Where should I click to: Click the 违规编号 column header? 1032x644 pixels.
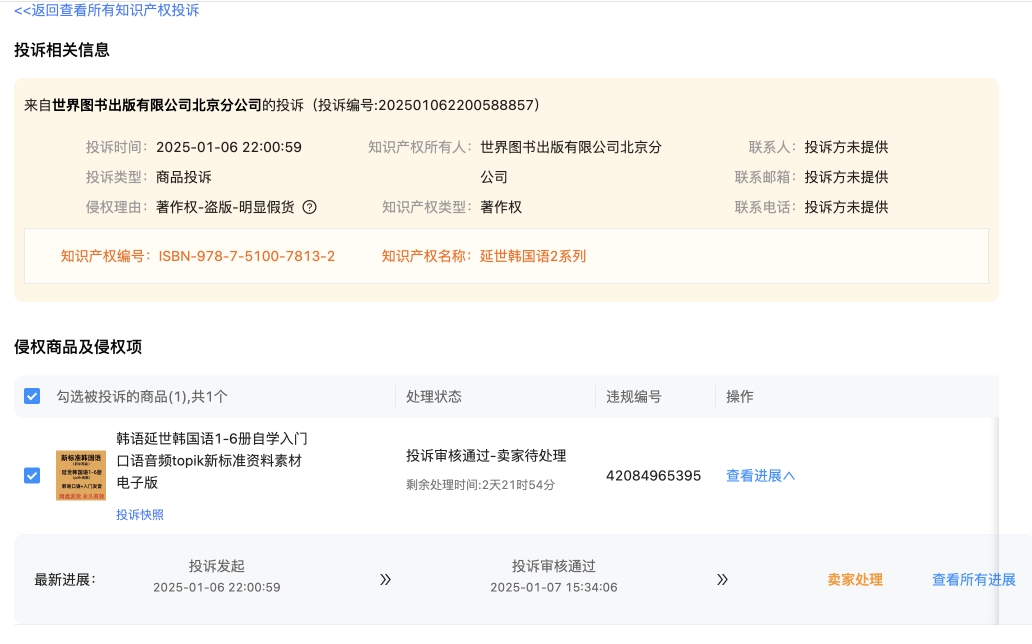point(634,397)
